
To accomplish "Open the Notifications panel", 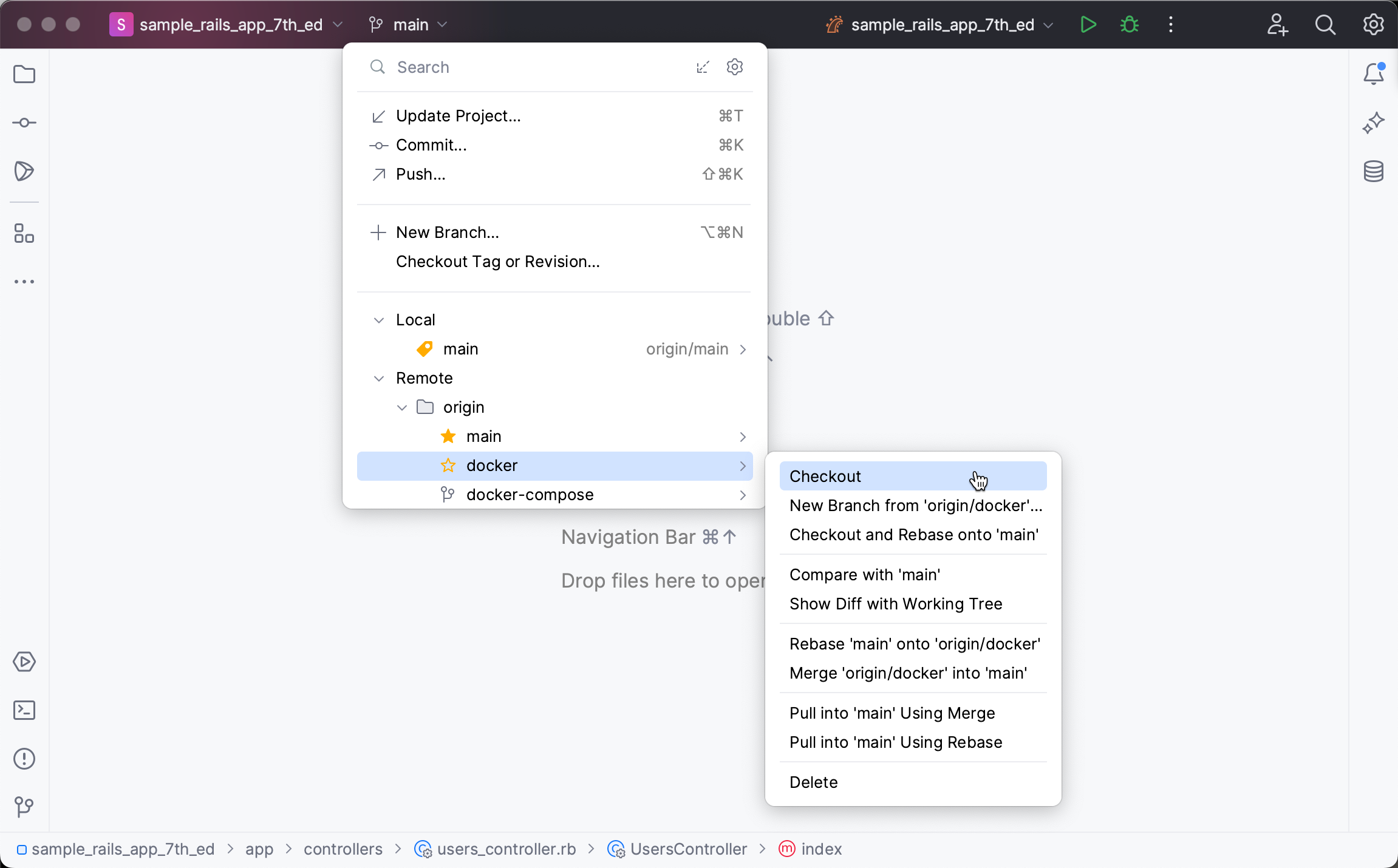I will (1373, 73).
